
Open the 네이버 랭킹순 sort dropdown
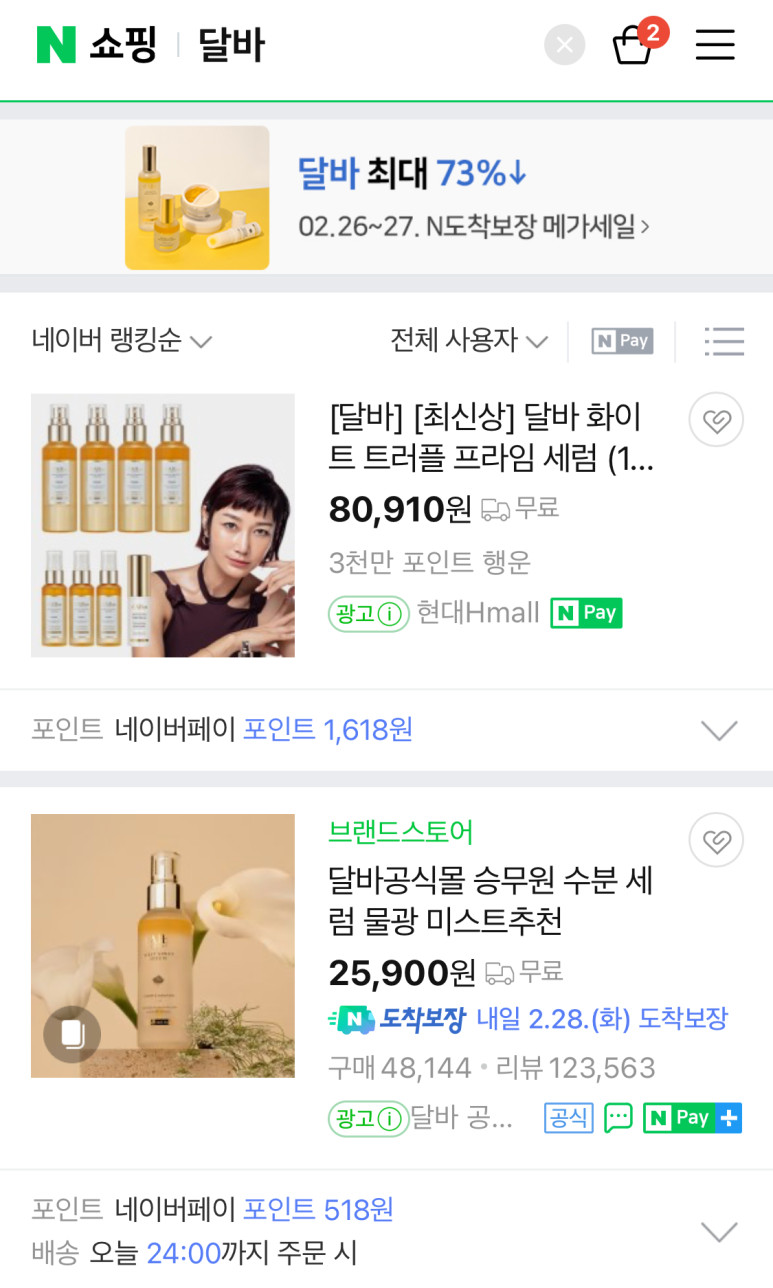[121, 341]
